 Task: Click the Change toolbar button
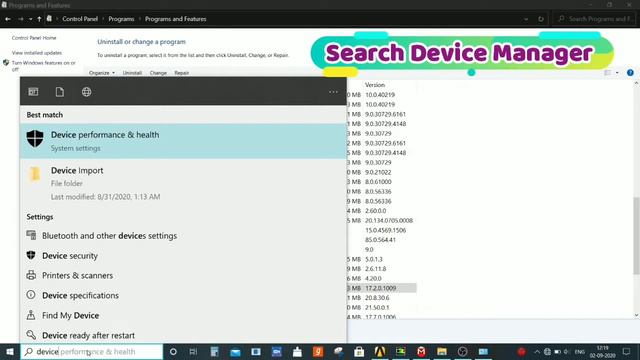(158, 73)
